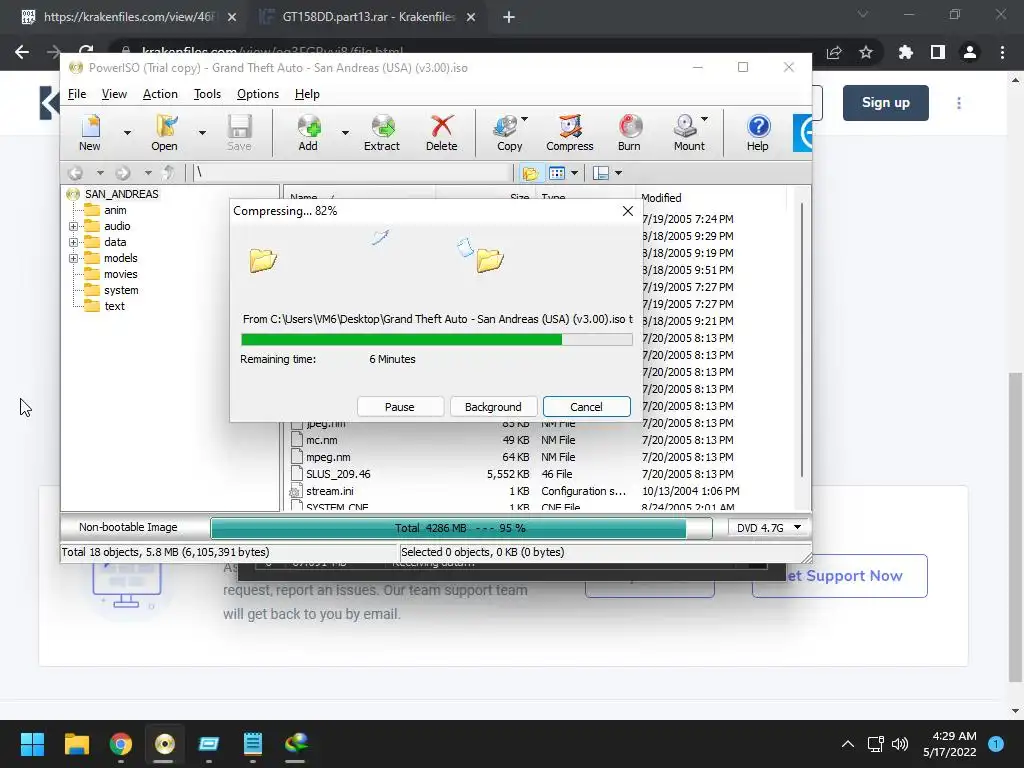Expand the data folder
The width and height of the screenshot is (1024, 768).
pyautogui.click(x=73, y=242)
